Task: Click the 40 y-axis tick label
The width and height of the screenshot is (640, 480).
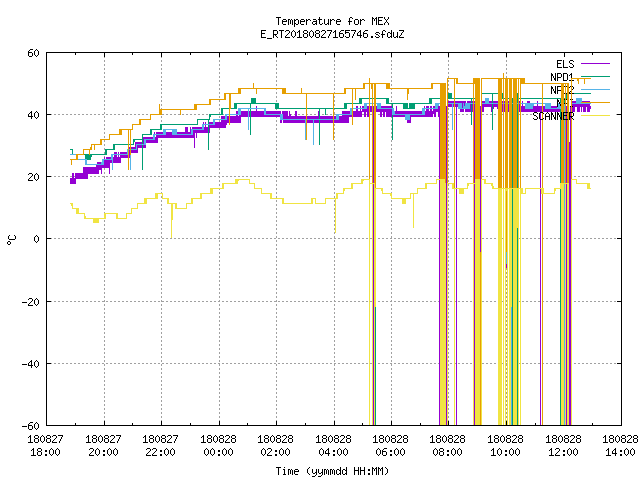Action: tap(33, 115)
